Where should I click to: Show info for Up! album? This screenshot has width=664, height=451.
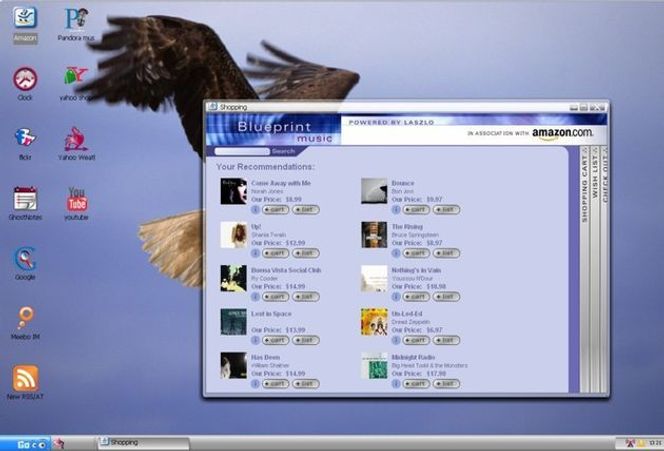tap(255, 253)
